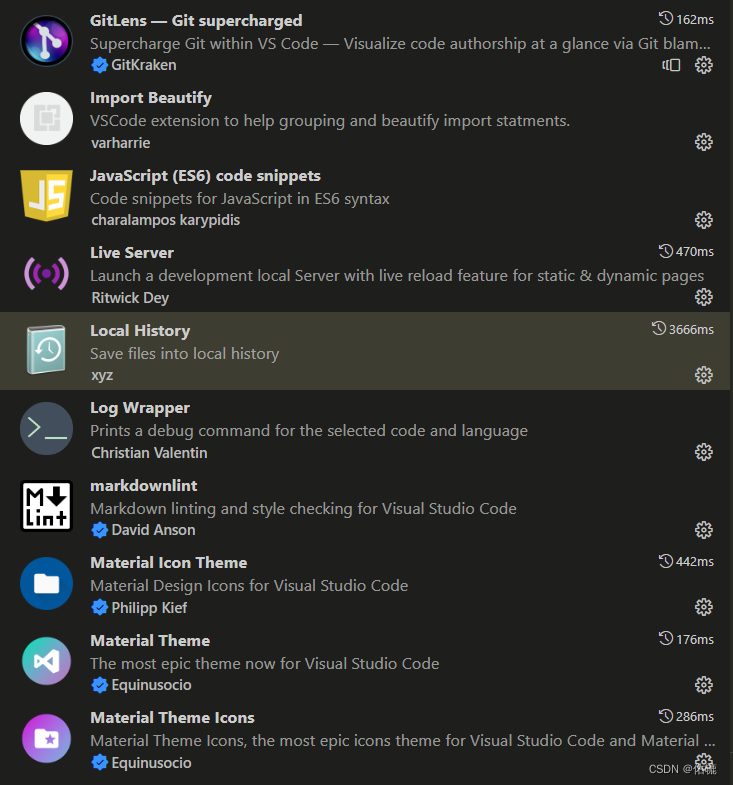Click the 286ms activation time
Image resolution: width=733 pixels, height=785 pixels.
[695, 716]
